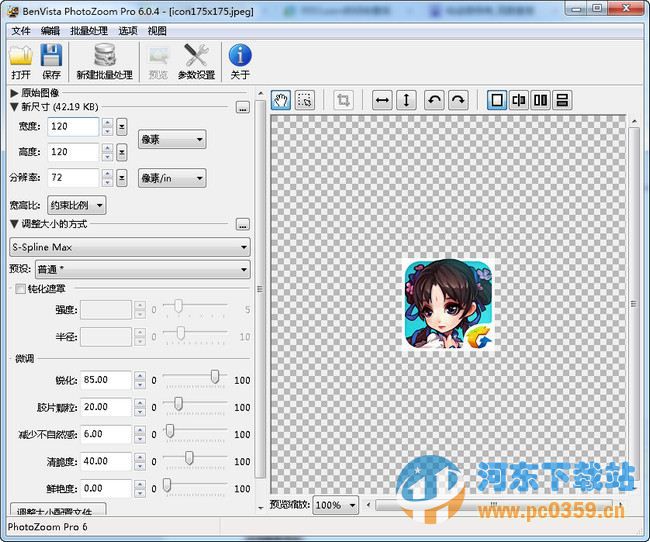Open 预设 preset dropdown

click(x=143, y=270)
